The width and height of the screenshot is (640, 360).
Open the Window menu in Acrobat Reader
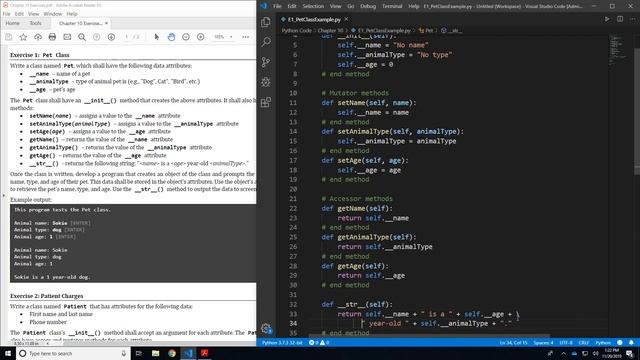(x=53, y=14)
